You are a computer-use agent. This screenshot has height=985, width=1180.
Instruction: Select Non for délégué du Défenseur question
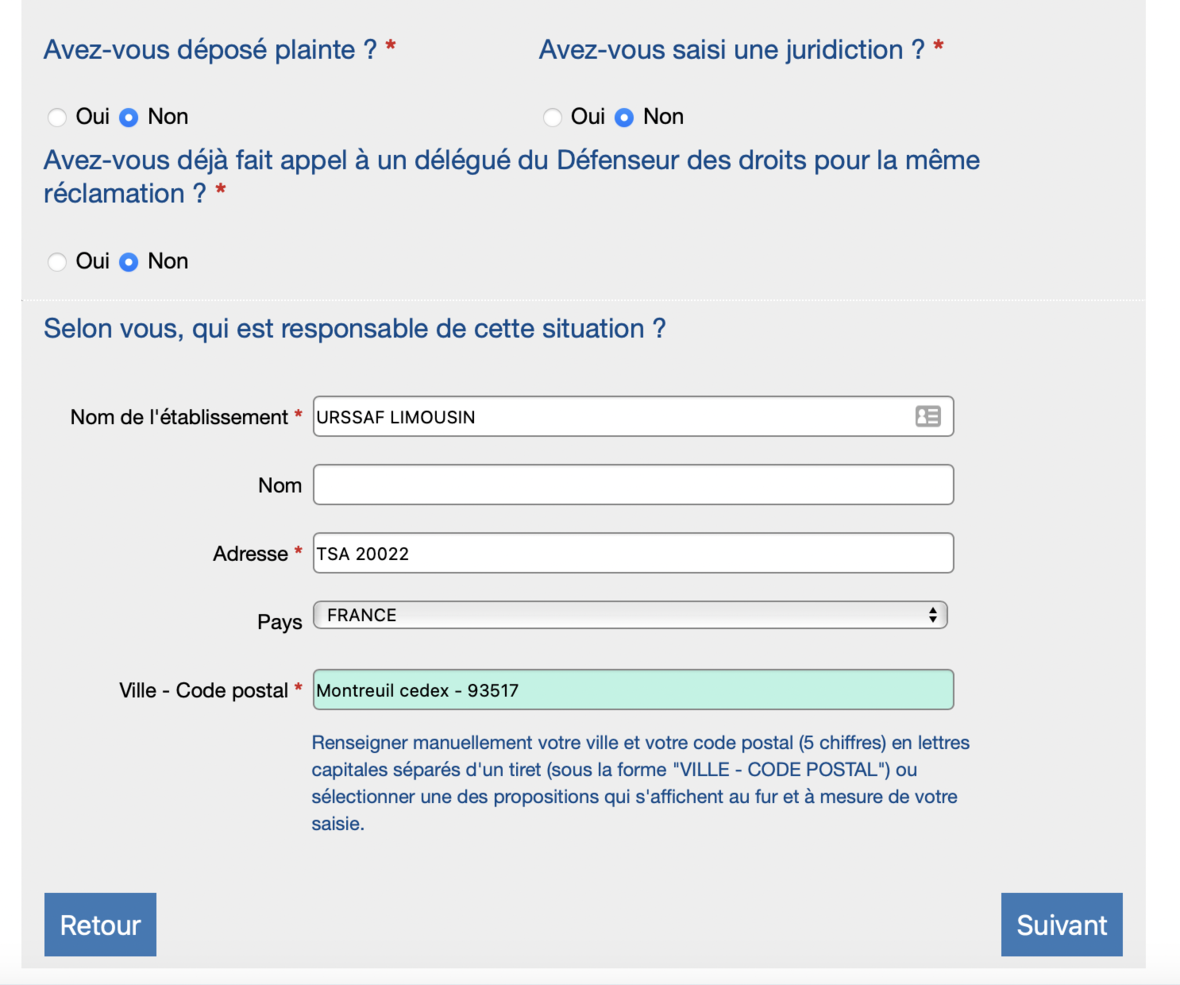(x=129, y=262)
